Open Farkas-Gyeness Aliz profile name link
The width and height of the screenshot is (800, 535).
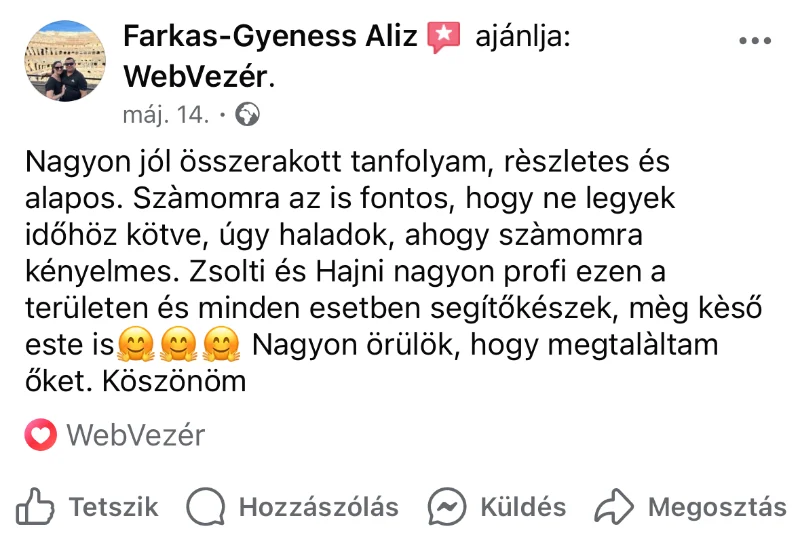tap(270, 36)
